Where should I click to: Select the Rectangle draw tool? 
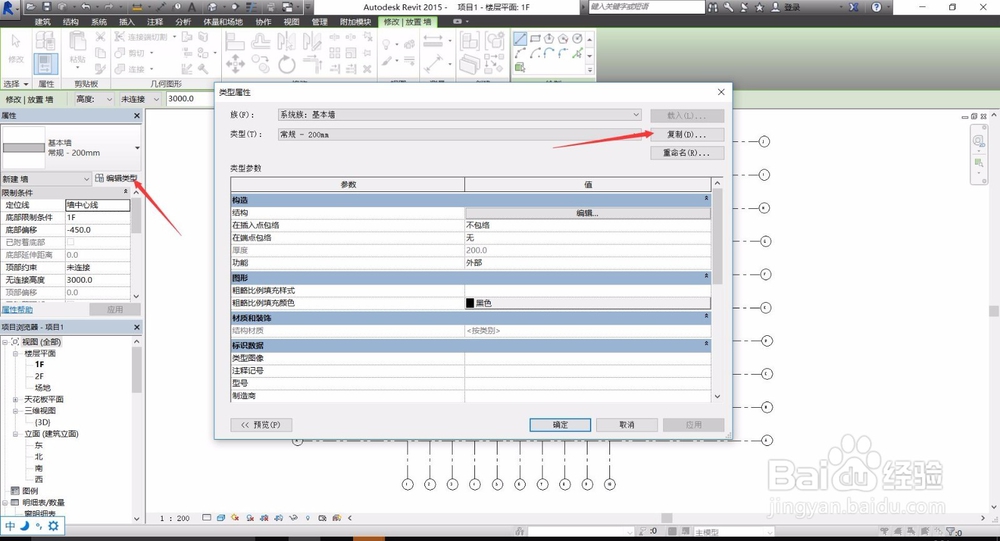tap(535, 39)
